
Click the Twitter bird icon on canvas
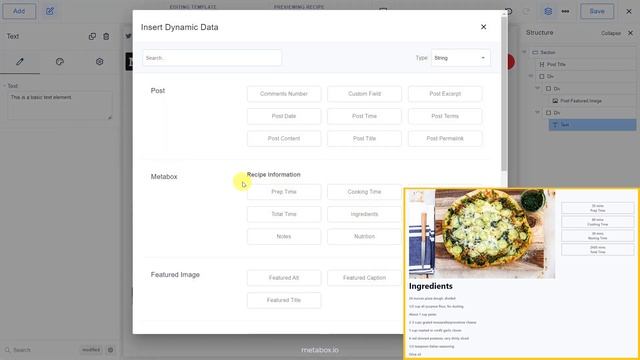(x=129, y=36)
